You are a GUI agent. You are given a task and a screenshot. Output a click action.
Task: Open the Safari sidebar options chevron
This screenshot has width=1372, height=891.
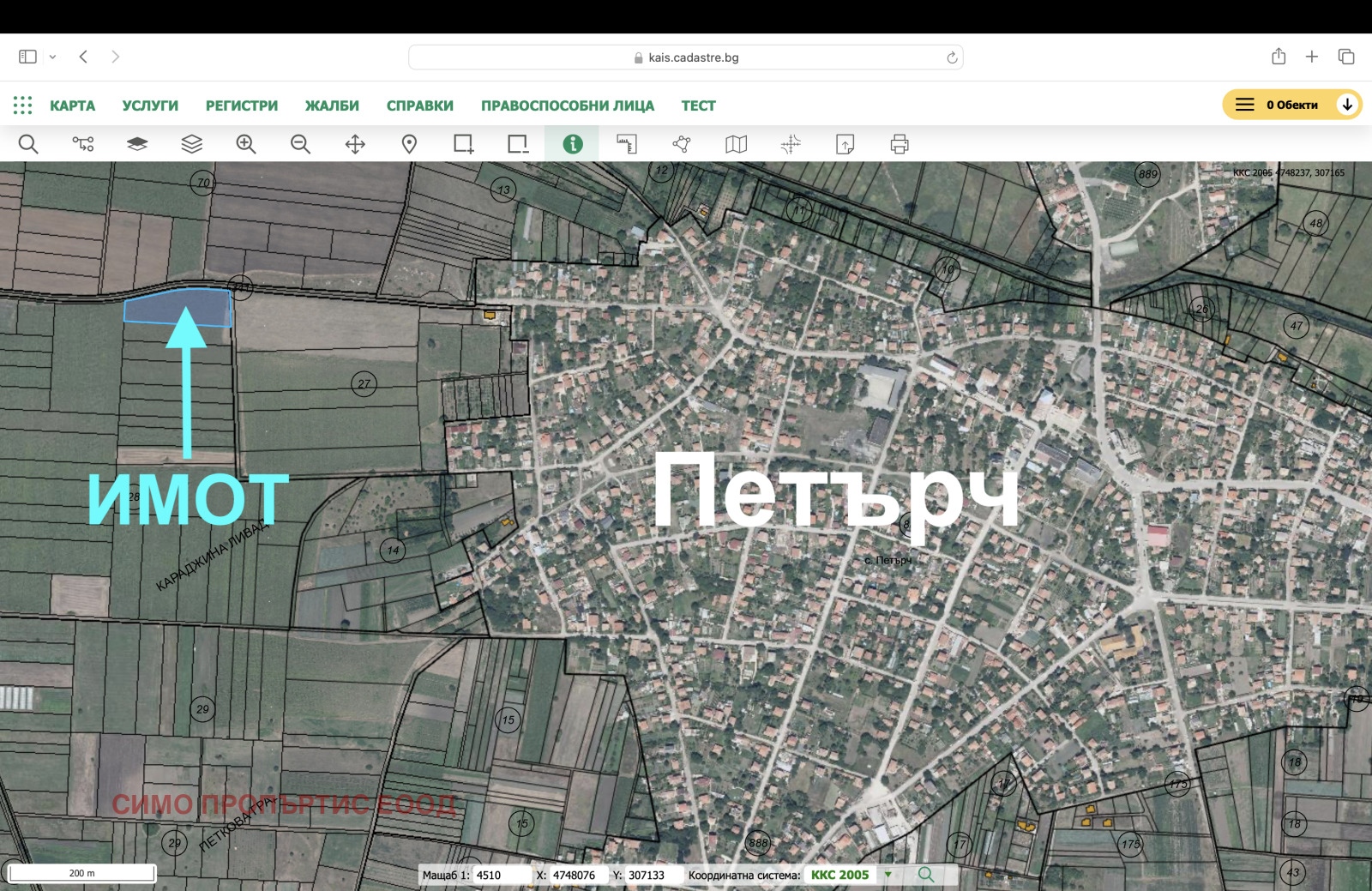(x=52, y=57)
